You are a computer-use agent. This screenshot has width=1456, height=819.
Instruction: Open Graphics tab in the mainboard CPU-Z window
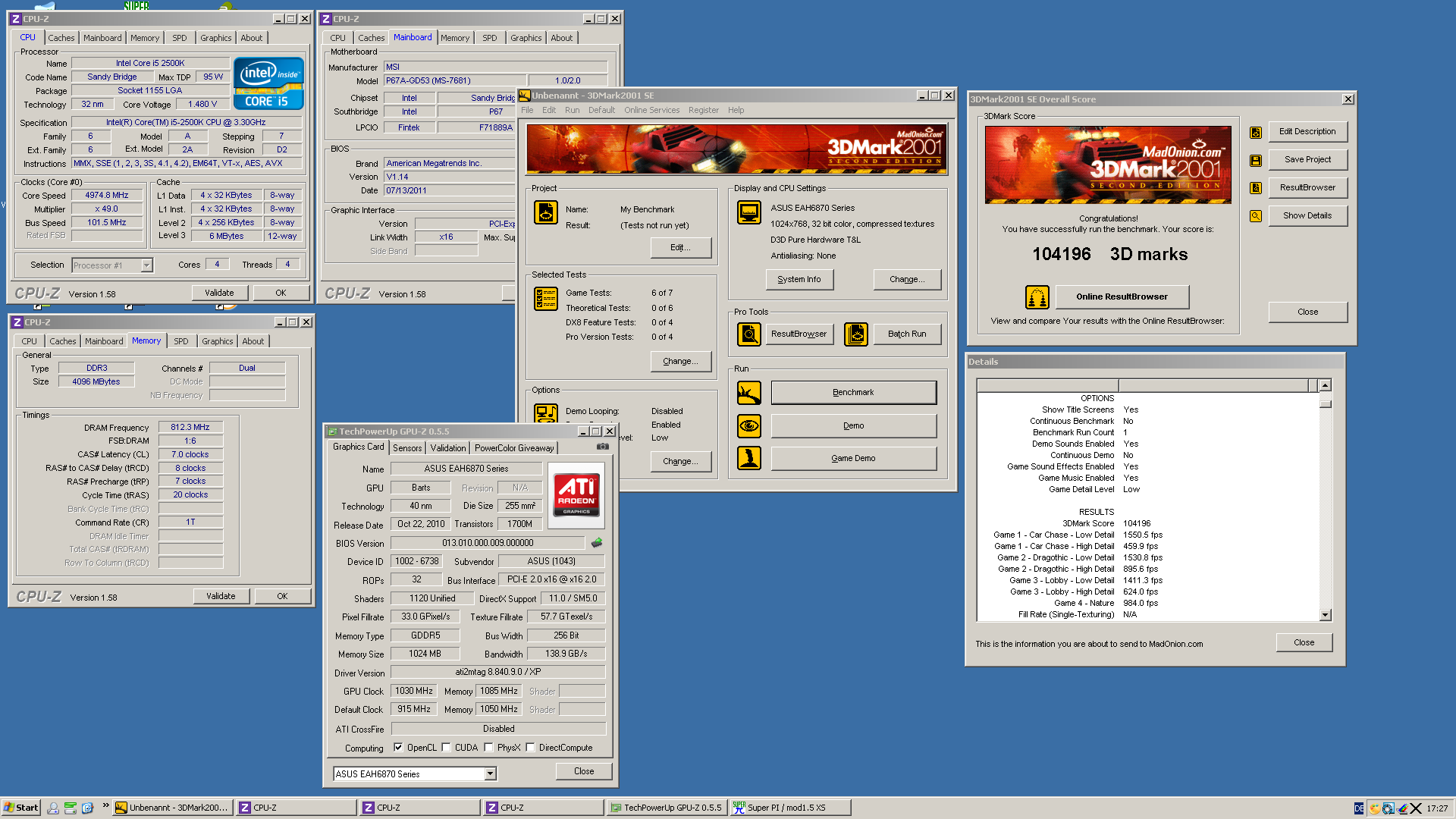point(526,38)
